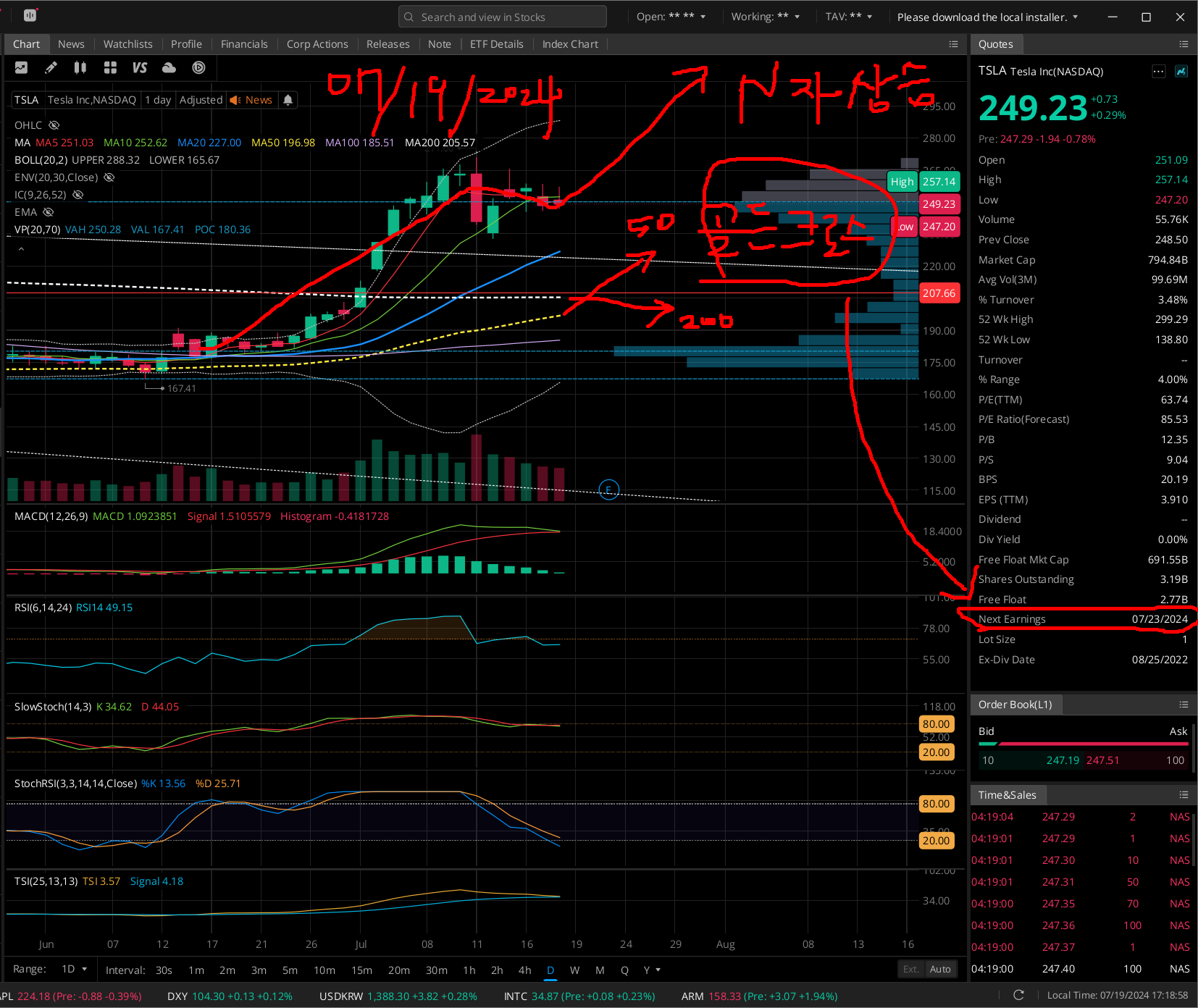1198x1008 pixels.
Task: Click the StochRSI 20.00 level label
Action: (936, 841)
